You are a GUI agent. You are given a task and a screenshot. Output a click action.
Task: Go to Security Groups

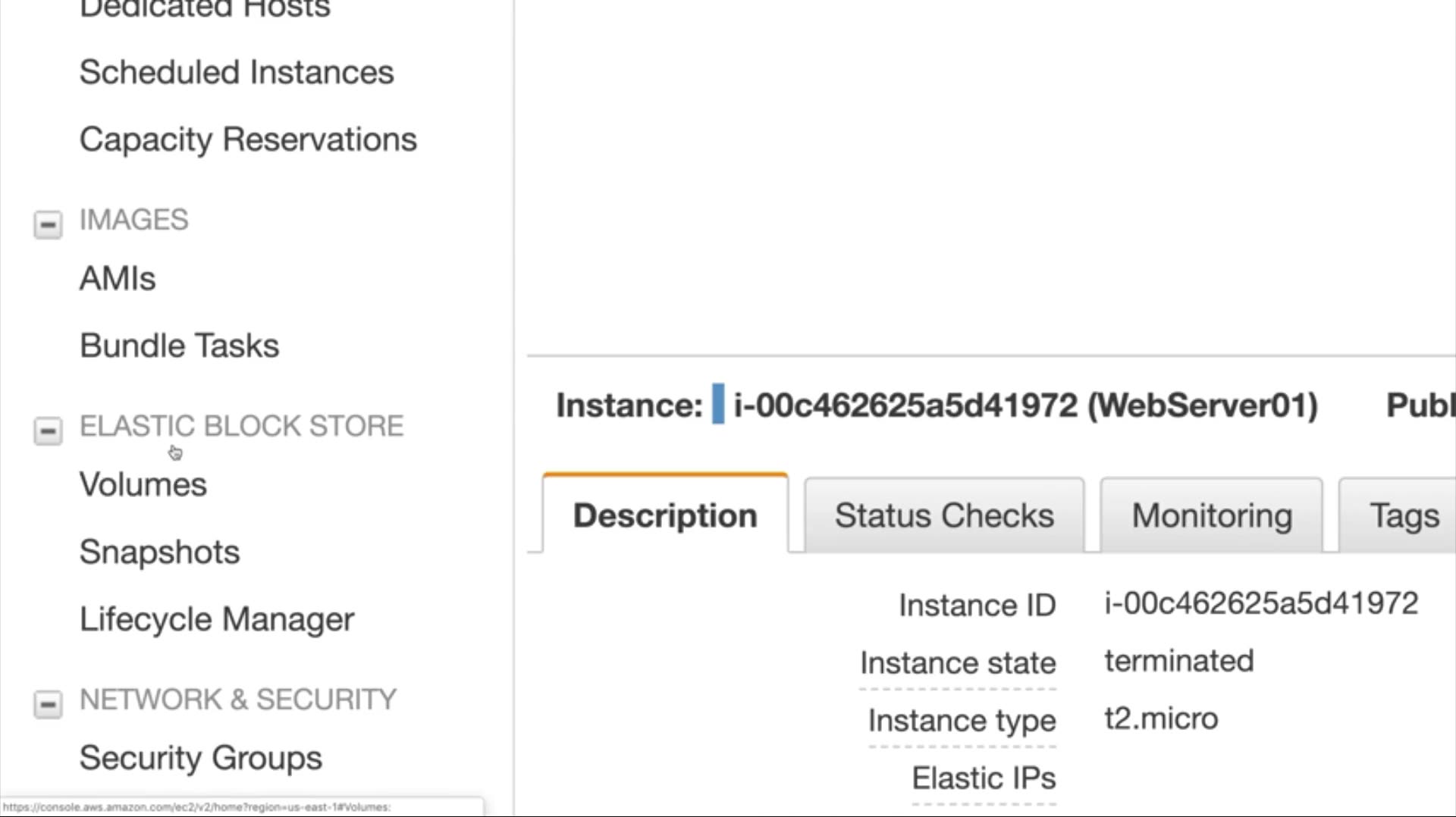click(201, 758)
